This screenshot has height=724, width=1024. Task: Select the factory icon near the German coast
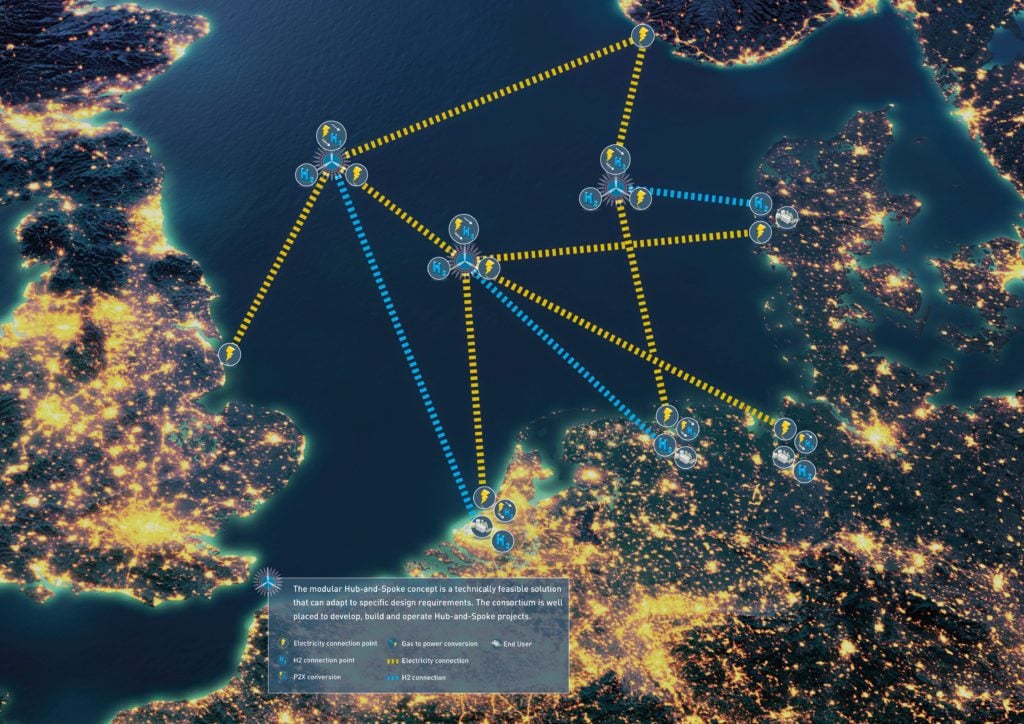click(x=686, y=457)
